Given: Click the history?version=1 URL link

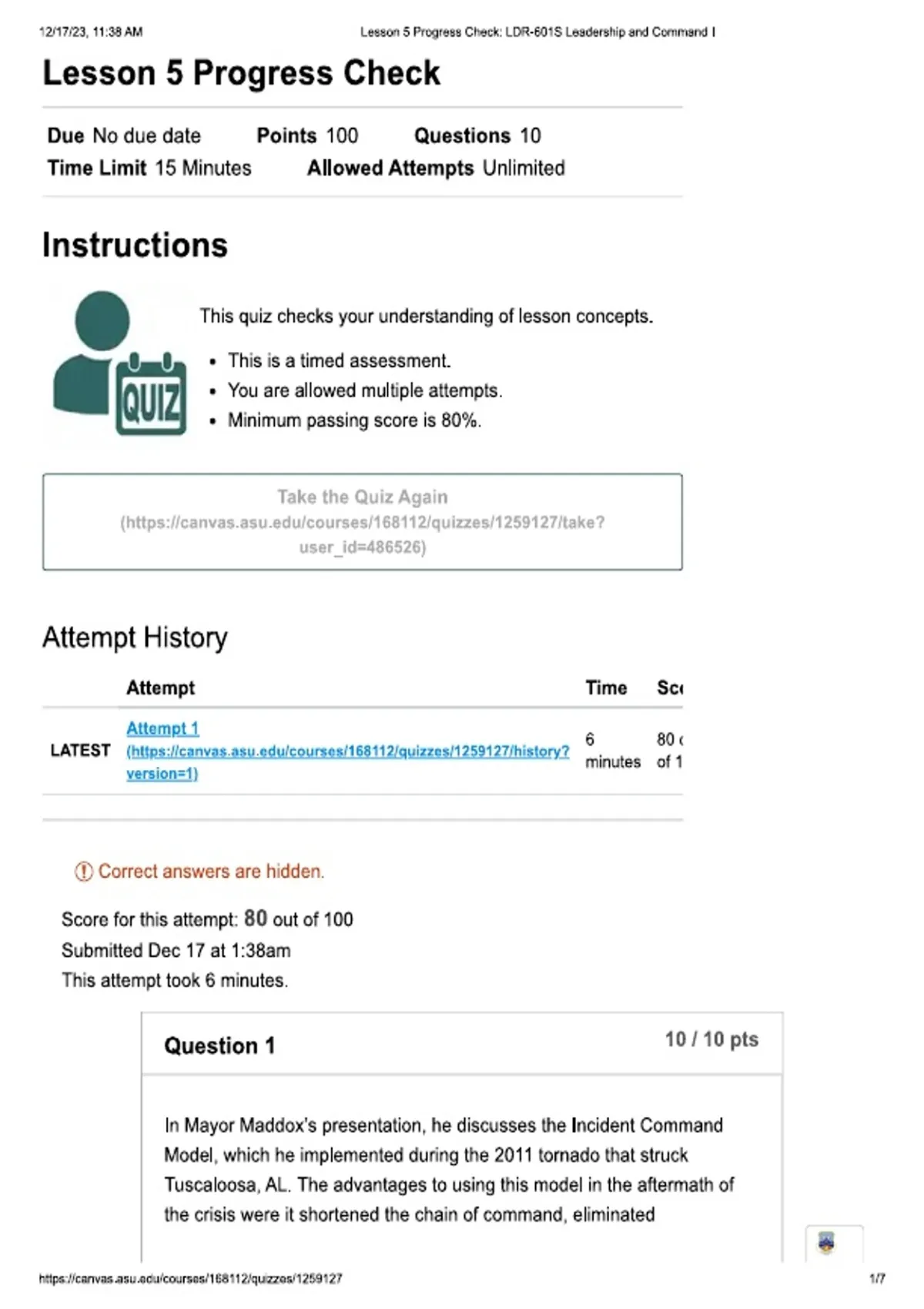Looking at the screenshot, I should point(347,762).
